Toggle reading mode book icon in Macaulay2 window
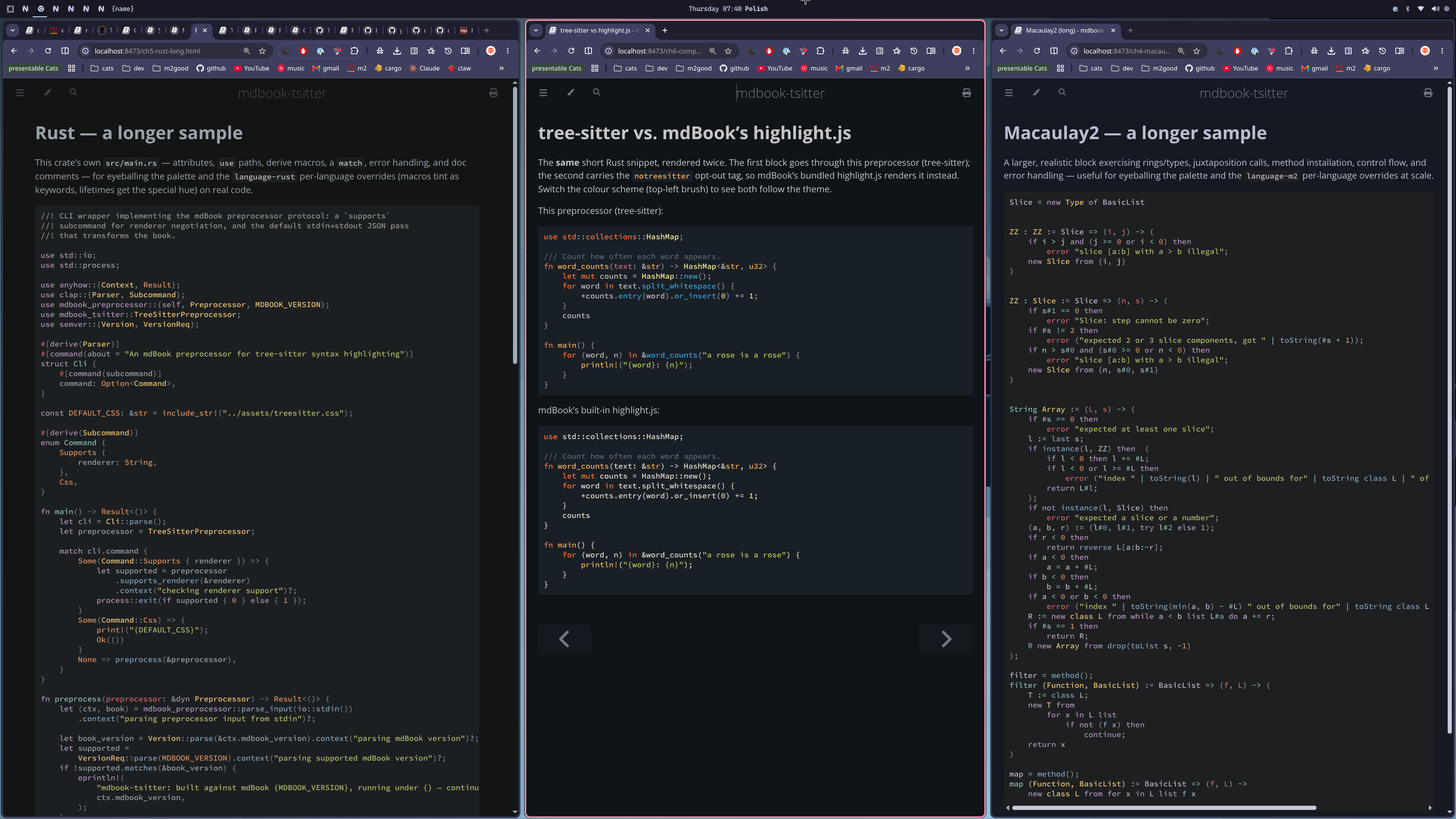Image resolution: width=1456 pixels, height=819 pixels. pos(1400,51)
